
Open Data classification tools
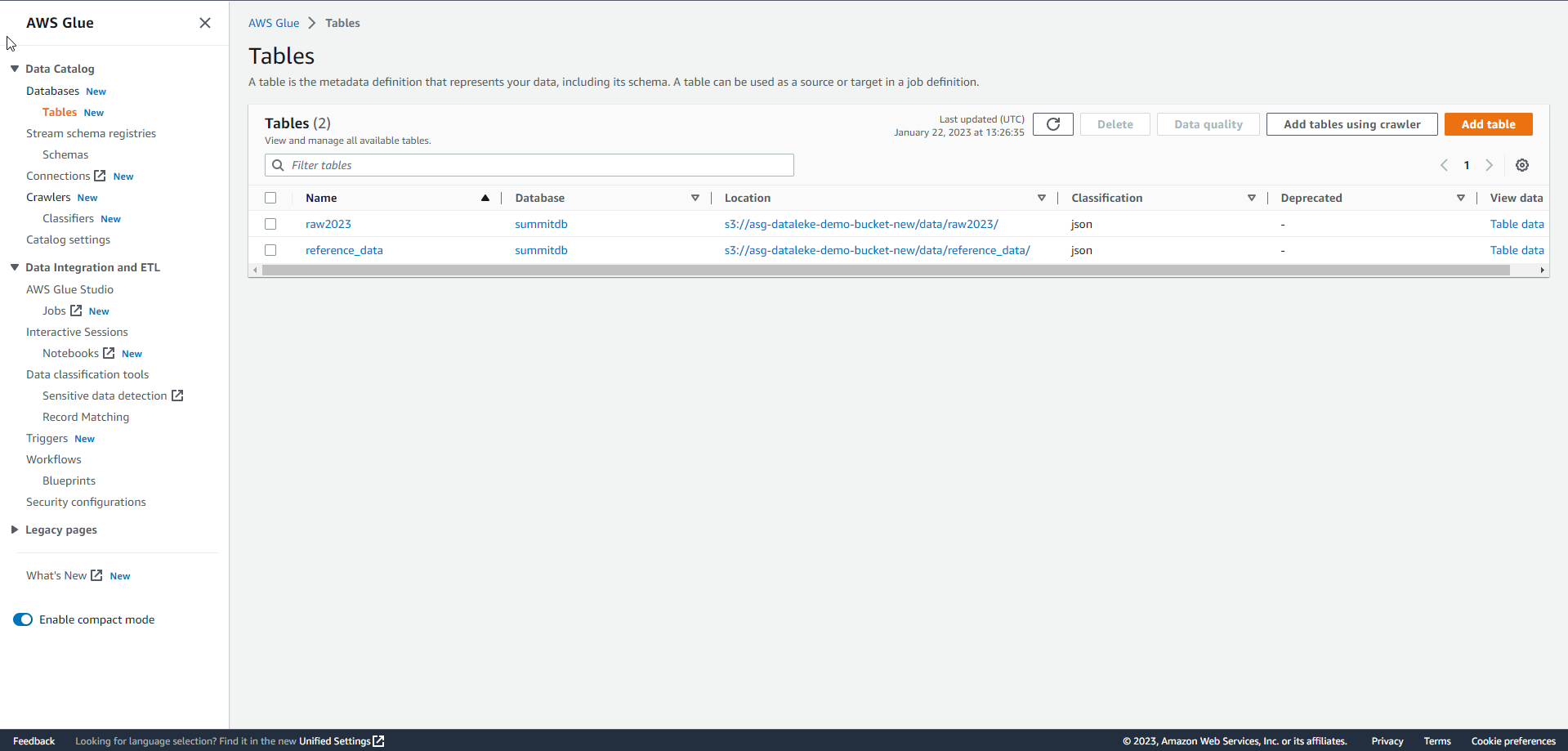pos(87,374)
